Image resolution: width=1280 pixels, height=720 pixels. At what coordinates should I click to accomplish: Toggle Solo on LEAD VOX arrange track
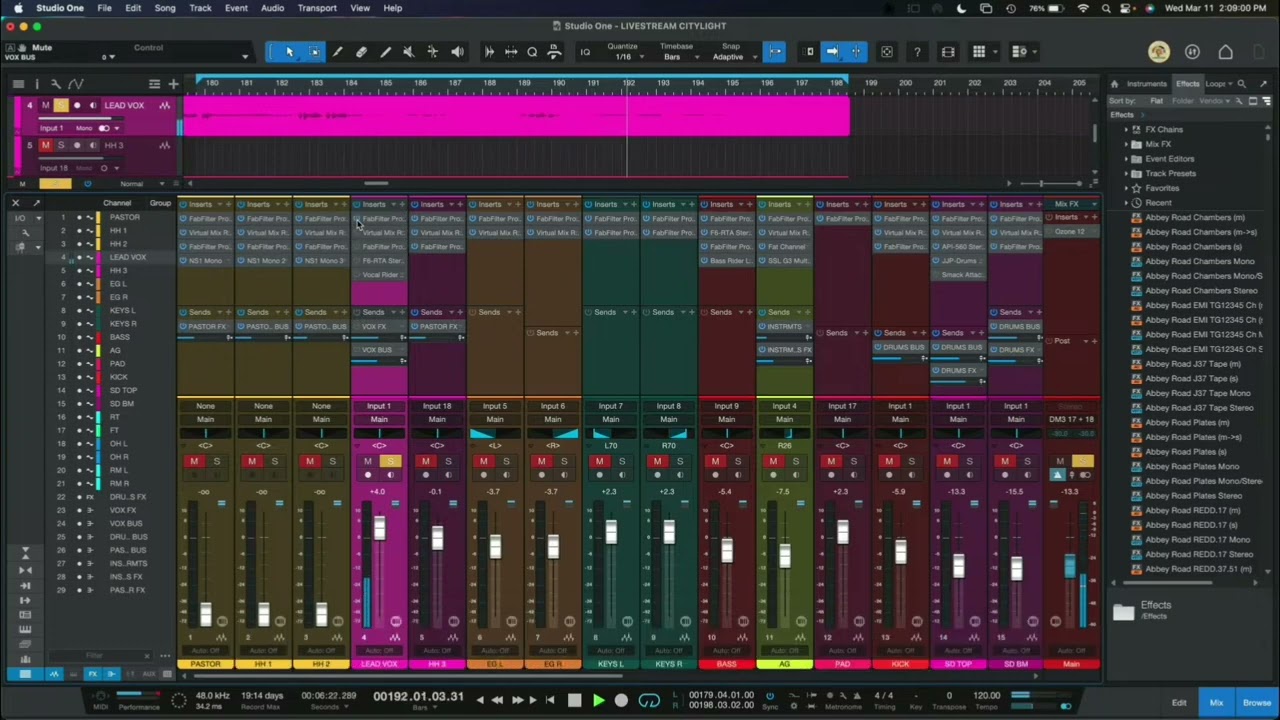[61, 106]
